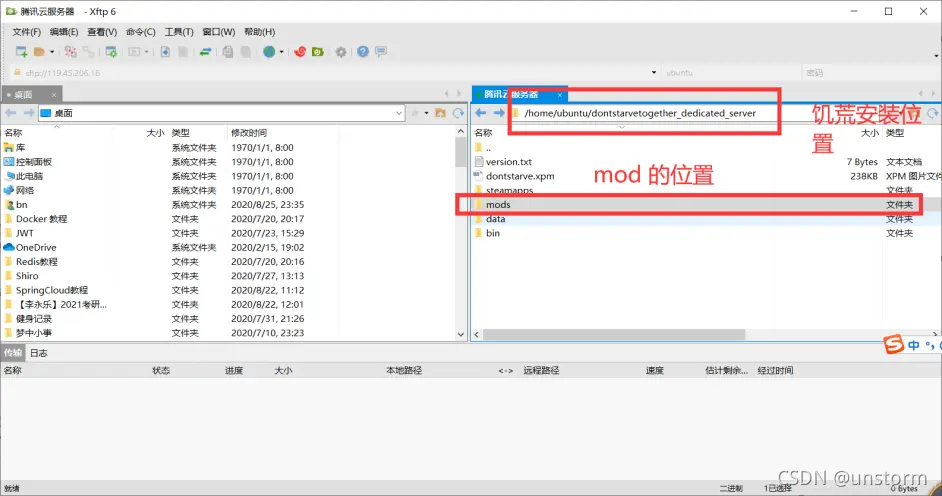
Task: Open the 查看(V) menu
Action: click(102, 32)
